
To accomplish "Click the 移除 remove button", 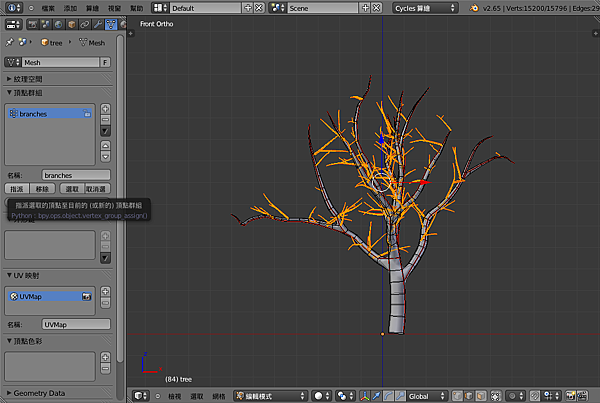I will (42, 189).
